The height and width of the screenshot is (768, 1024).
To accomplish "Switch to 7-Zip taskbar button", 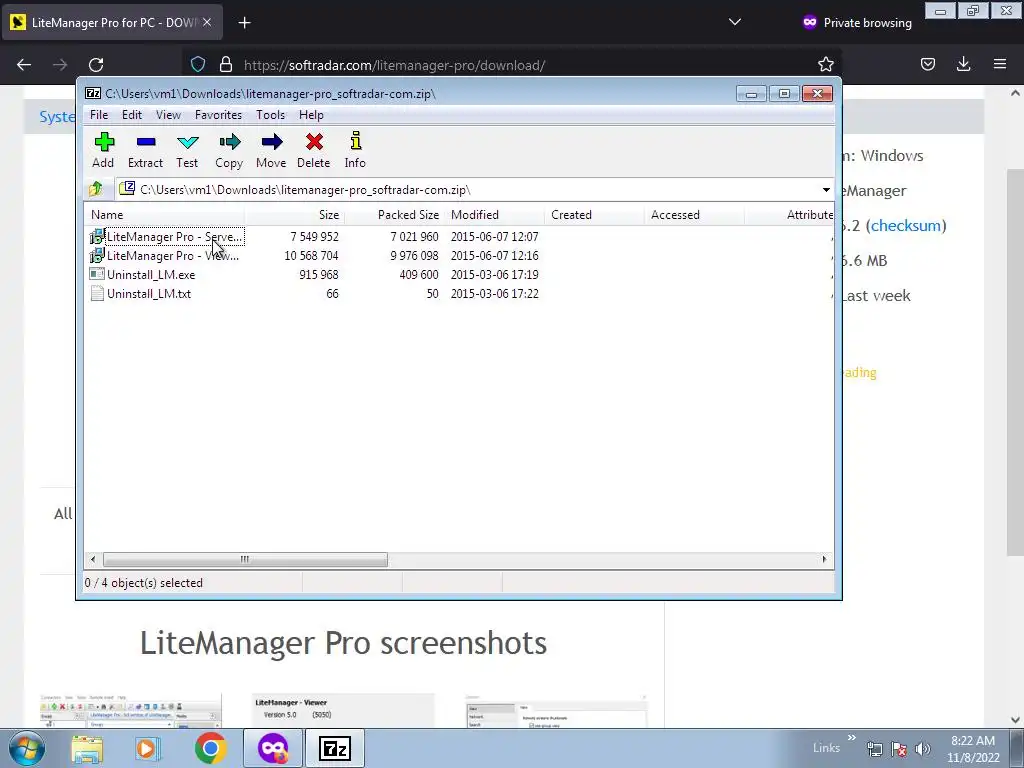I will (334, 748).
